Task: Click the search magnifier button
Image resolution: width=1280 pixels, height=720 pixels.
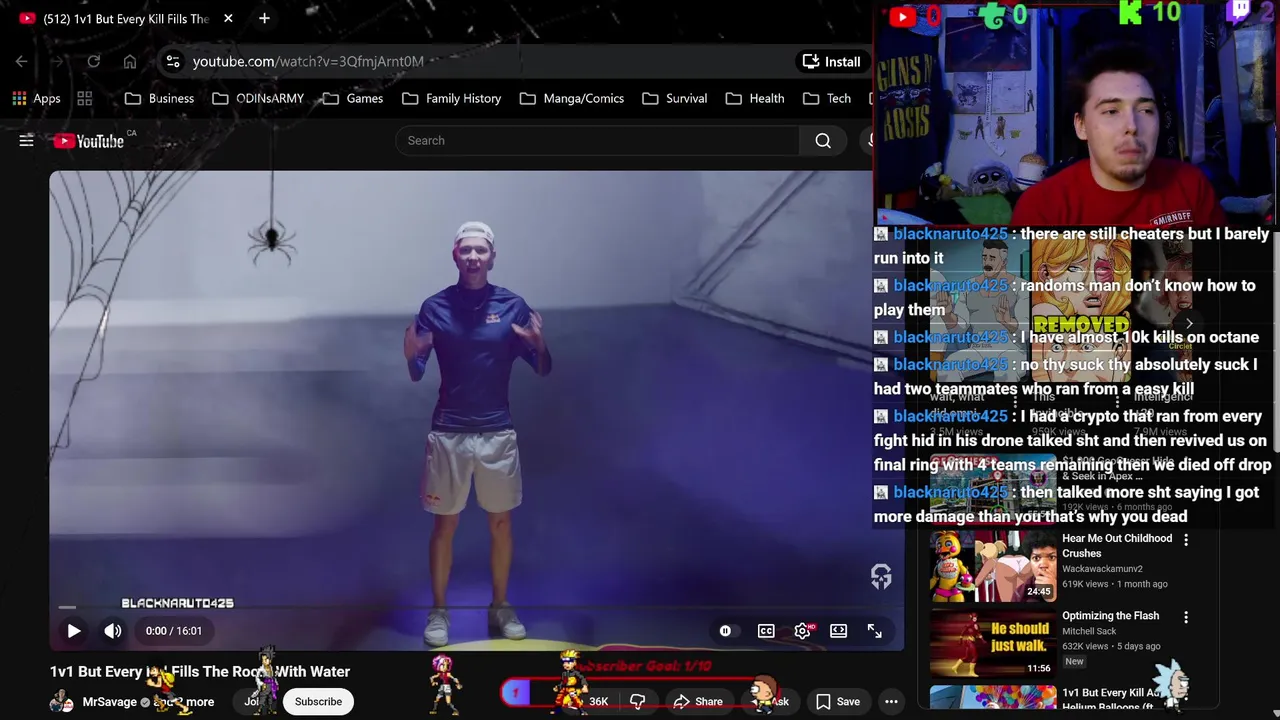Action: (823, 141)
